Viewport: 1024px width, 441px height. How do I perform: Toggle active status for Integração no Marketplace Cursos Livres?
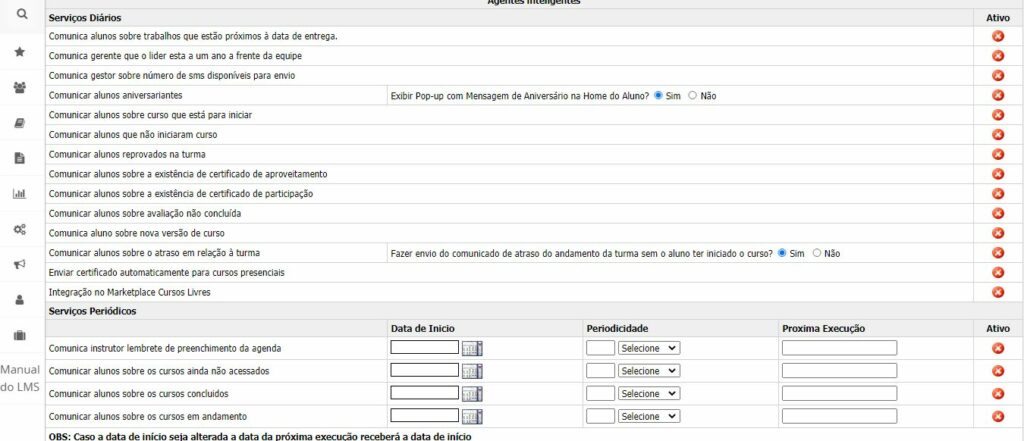pos(997,292)
